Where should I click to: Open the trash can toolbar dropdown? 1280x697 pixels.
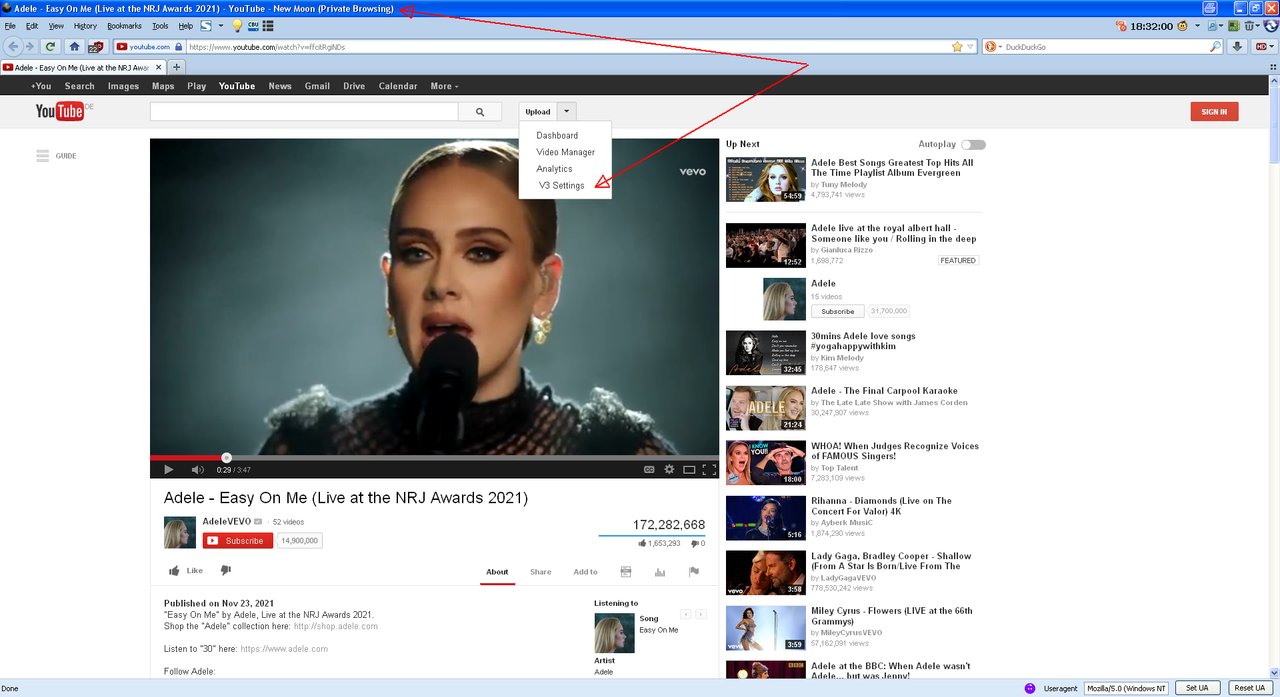click(x=1255, y=26)
